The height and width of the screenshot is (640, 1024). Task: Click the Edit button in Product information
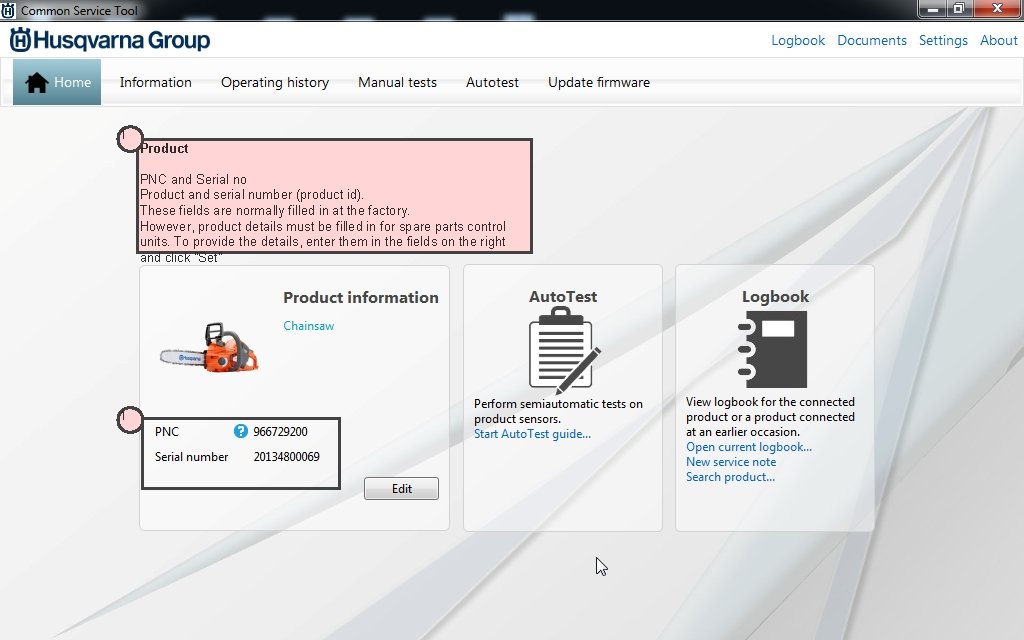tap(401, 488)
